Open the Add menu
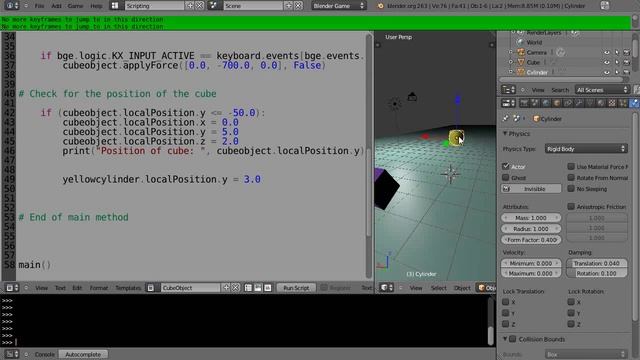 (56, 6)
